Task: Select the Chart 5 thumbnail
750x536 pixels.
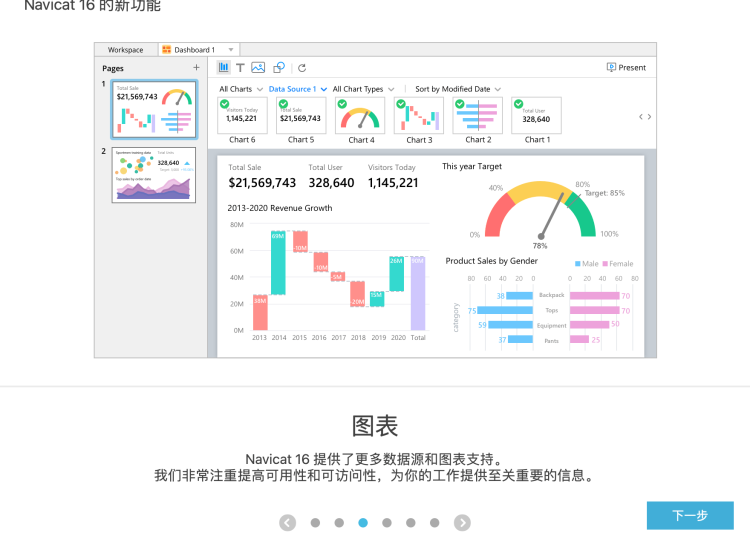Action: point(301,115)
